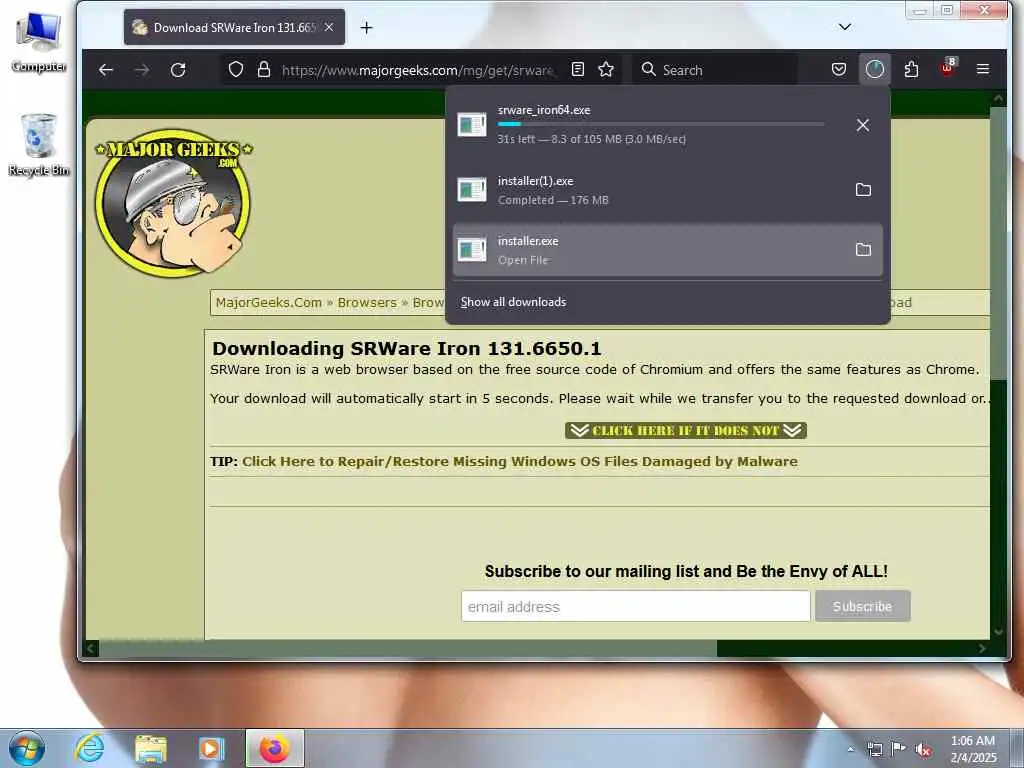Screen dimensions: 1024x768
Task: Click the Subscribe button
Action: [x=863, y=607]
